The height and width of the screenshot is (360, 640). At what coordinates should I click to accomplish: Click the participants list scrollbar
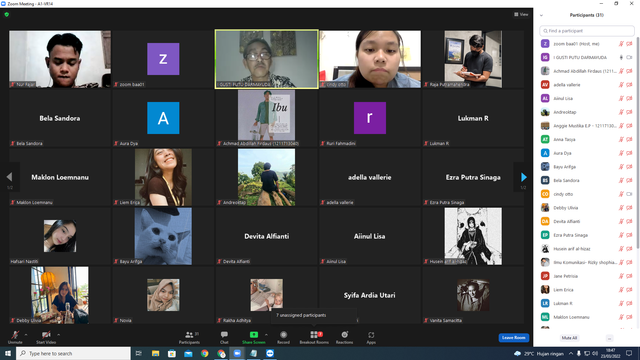[x=638, y=143]
